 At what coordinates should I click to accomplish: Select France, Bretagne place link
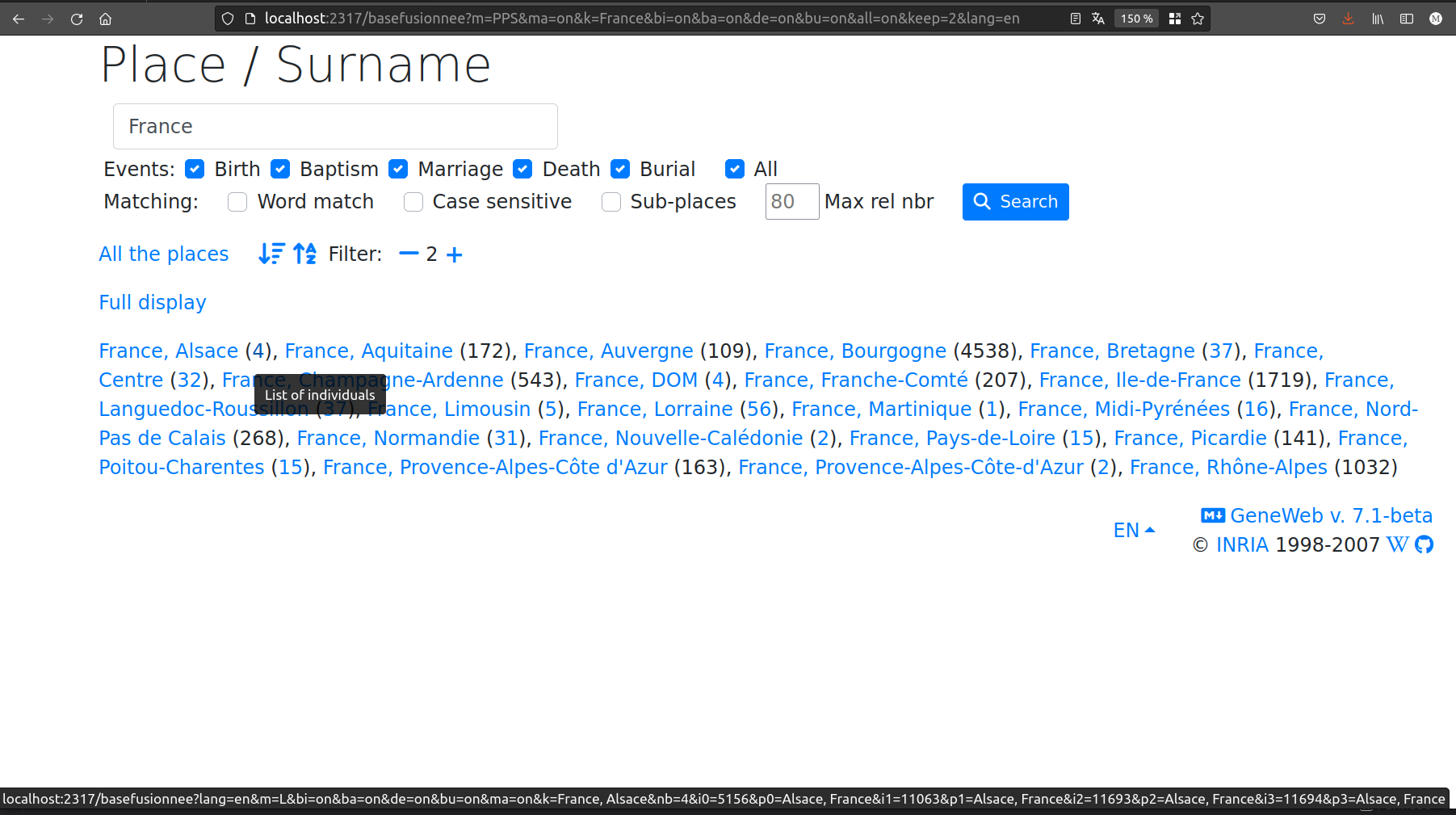pyautogui.click(x=1112, y=351)
